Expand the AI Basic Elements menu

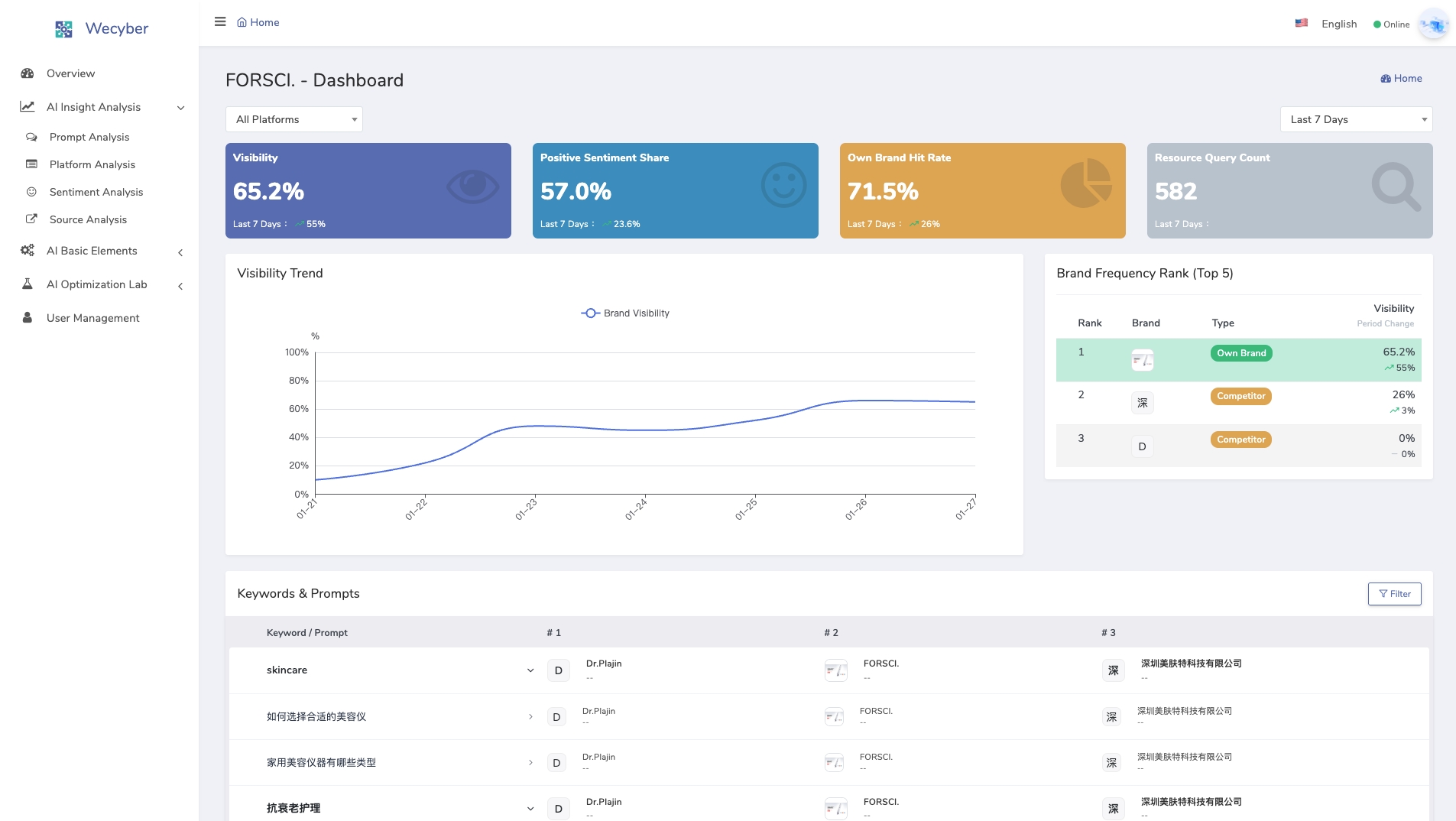point(180,252)
